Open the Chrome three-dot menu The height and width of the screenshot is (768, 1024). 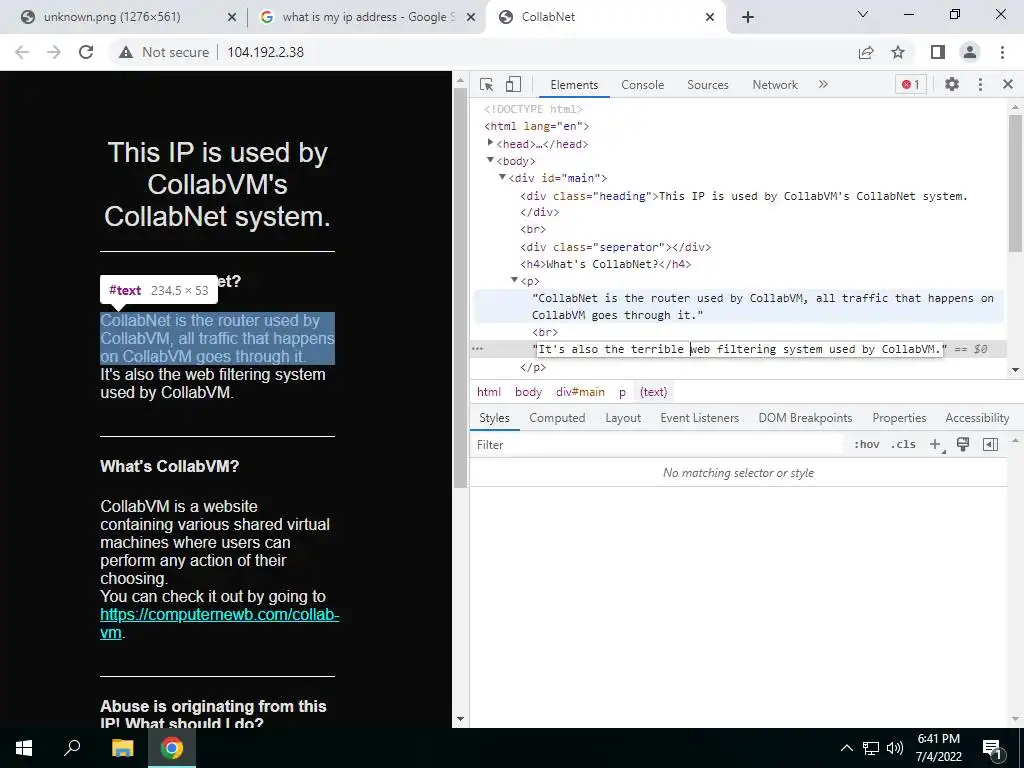click(x=1002, y=52)
